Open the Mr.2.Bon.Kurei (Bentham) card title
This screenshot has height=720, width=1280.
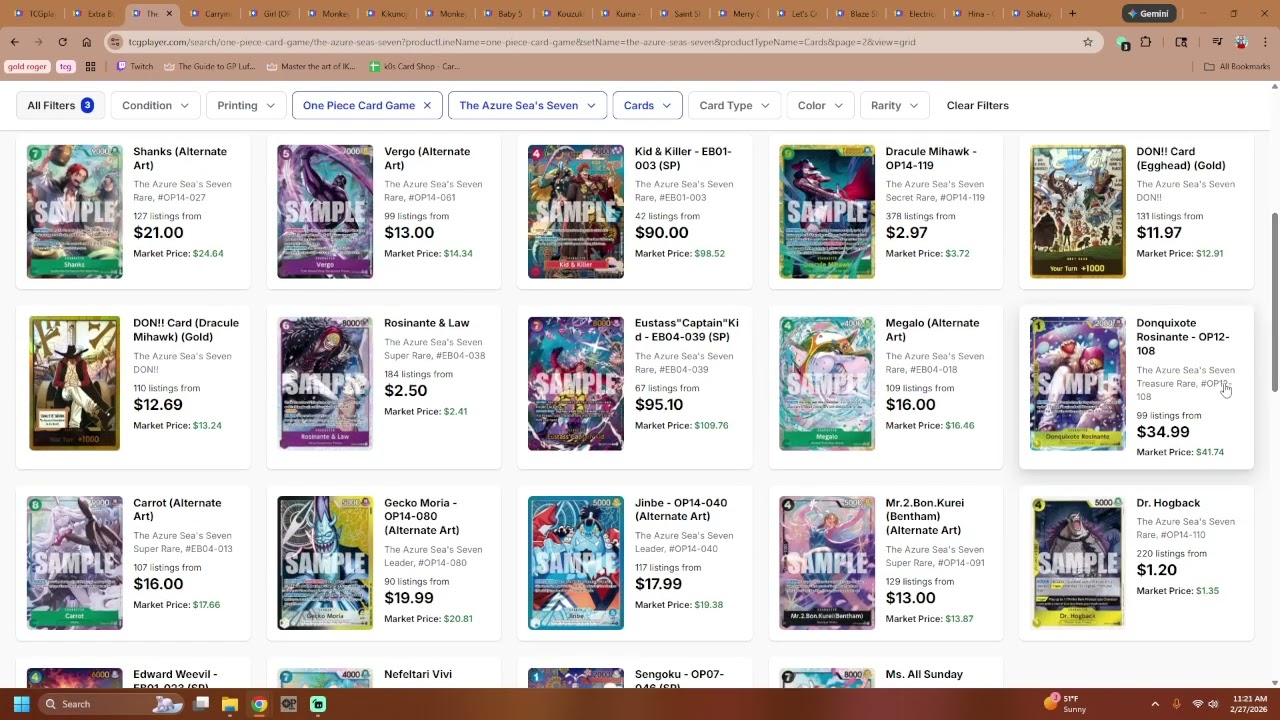[x=924, y=516]
